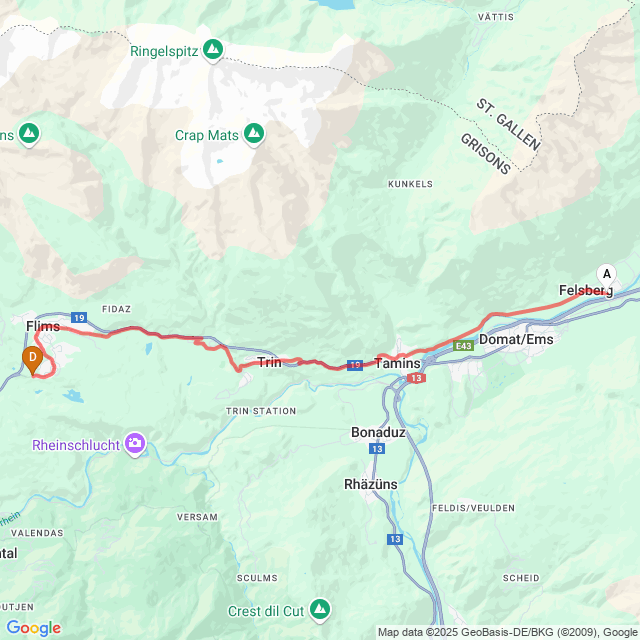The width and height of the screenshot is (640, 640).
Task: Select the white A start marker
Action: pos(607,277)
